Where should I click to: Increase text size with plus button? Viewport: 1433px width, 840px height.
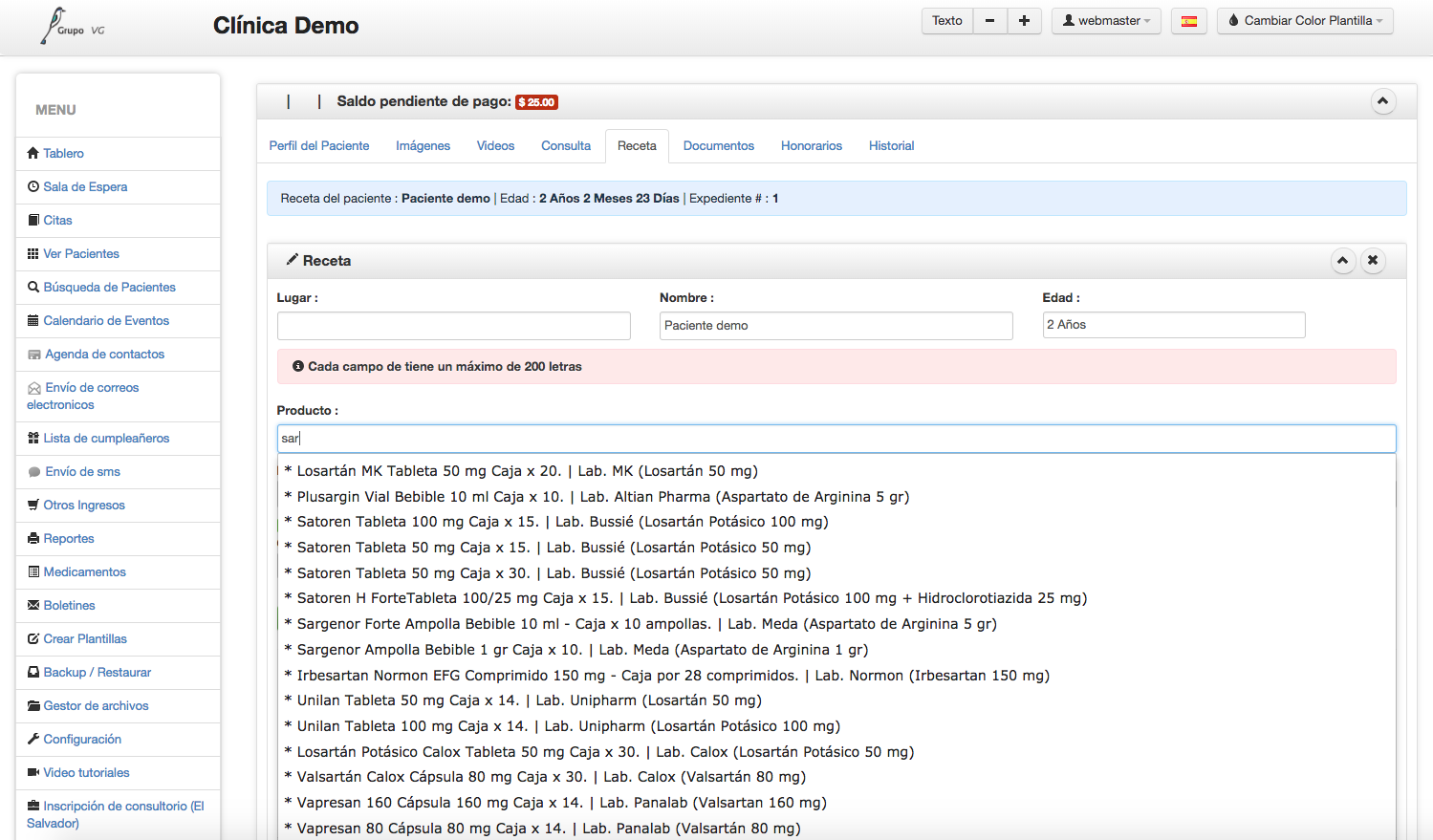[1024, 21]
